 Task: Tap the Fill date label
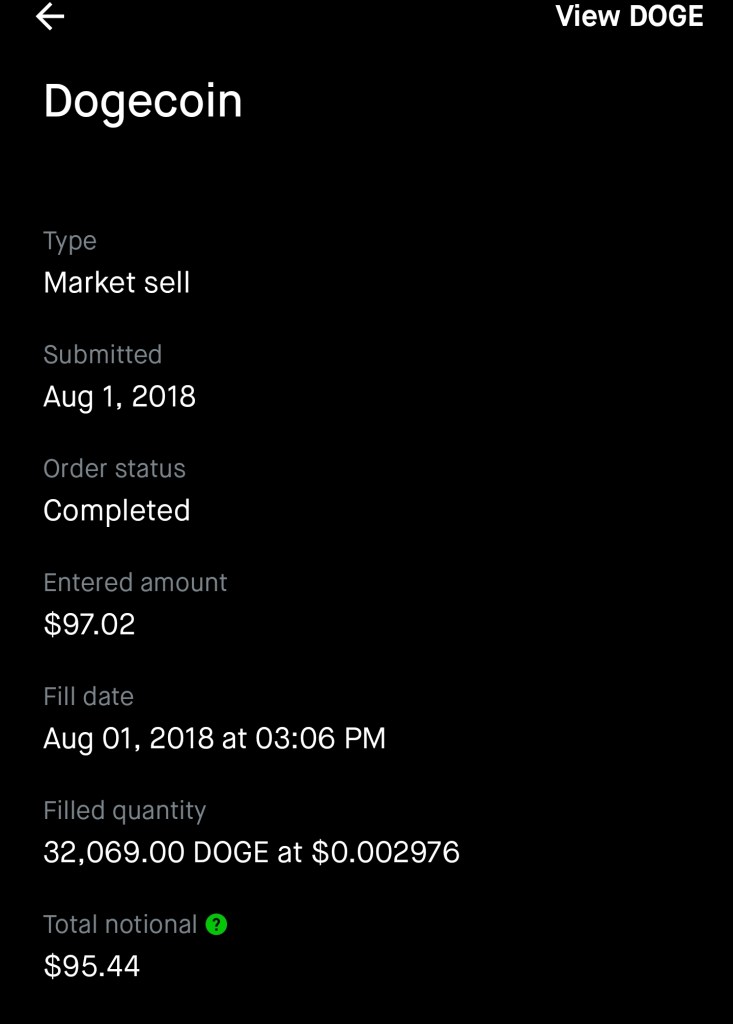88,697
